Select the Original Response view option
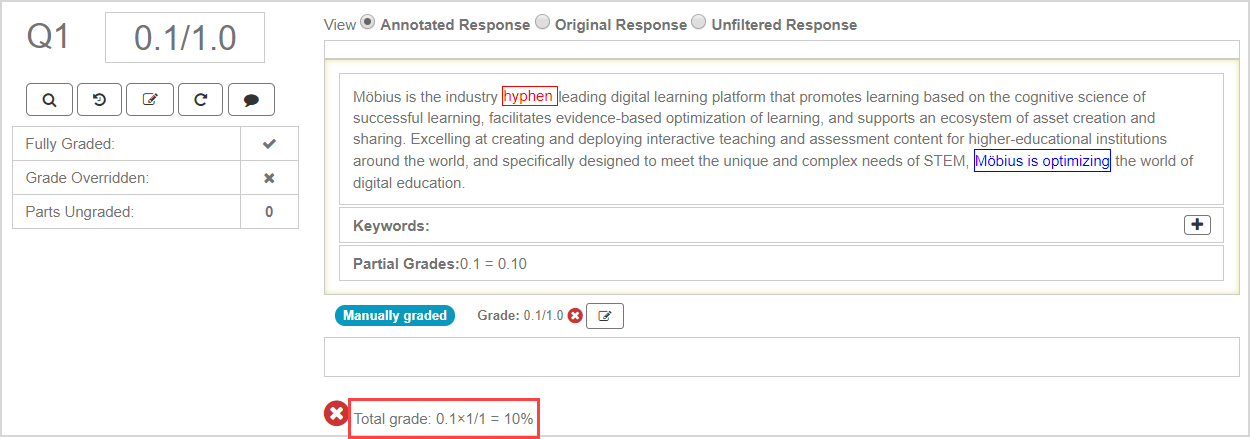The height and width of the screenshot is (439, 1250). (542, 23)
